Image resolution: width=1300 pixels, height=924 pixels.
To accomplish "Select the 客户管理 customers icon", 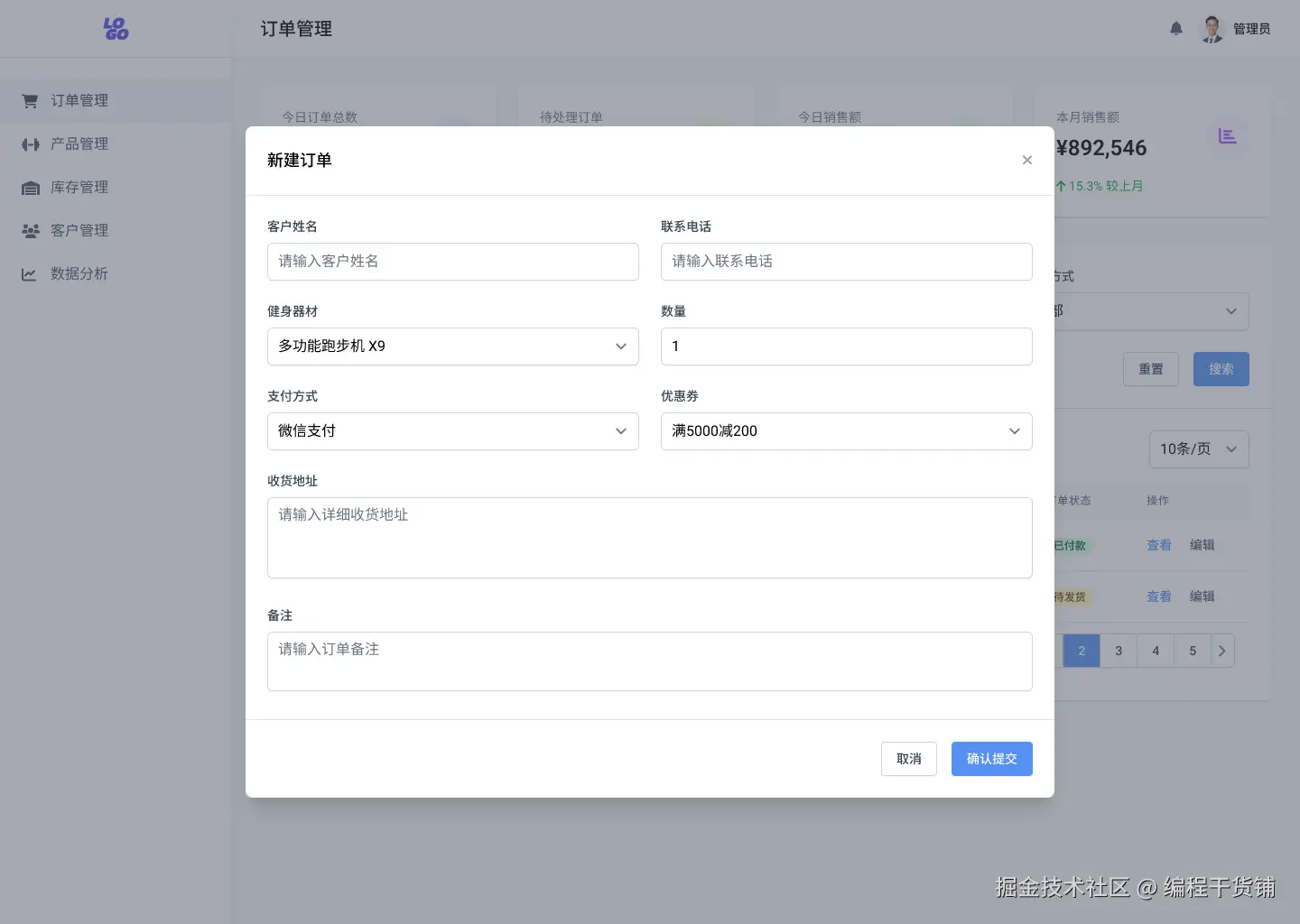I will [30, 230].
